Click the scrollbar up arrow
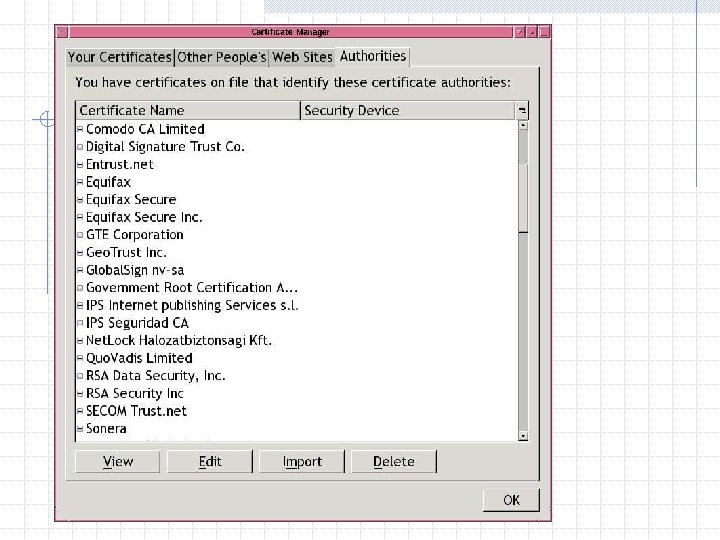The width and height of the screenshot is (720, 540). [523, 125]
